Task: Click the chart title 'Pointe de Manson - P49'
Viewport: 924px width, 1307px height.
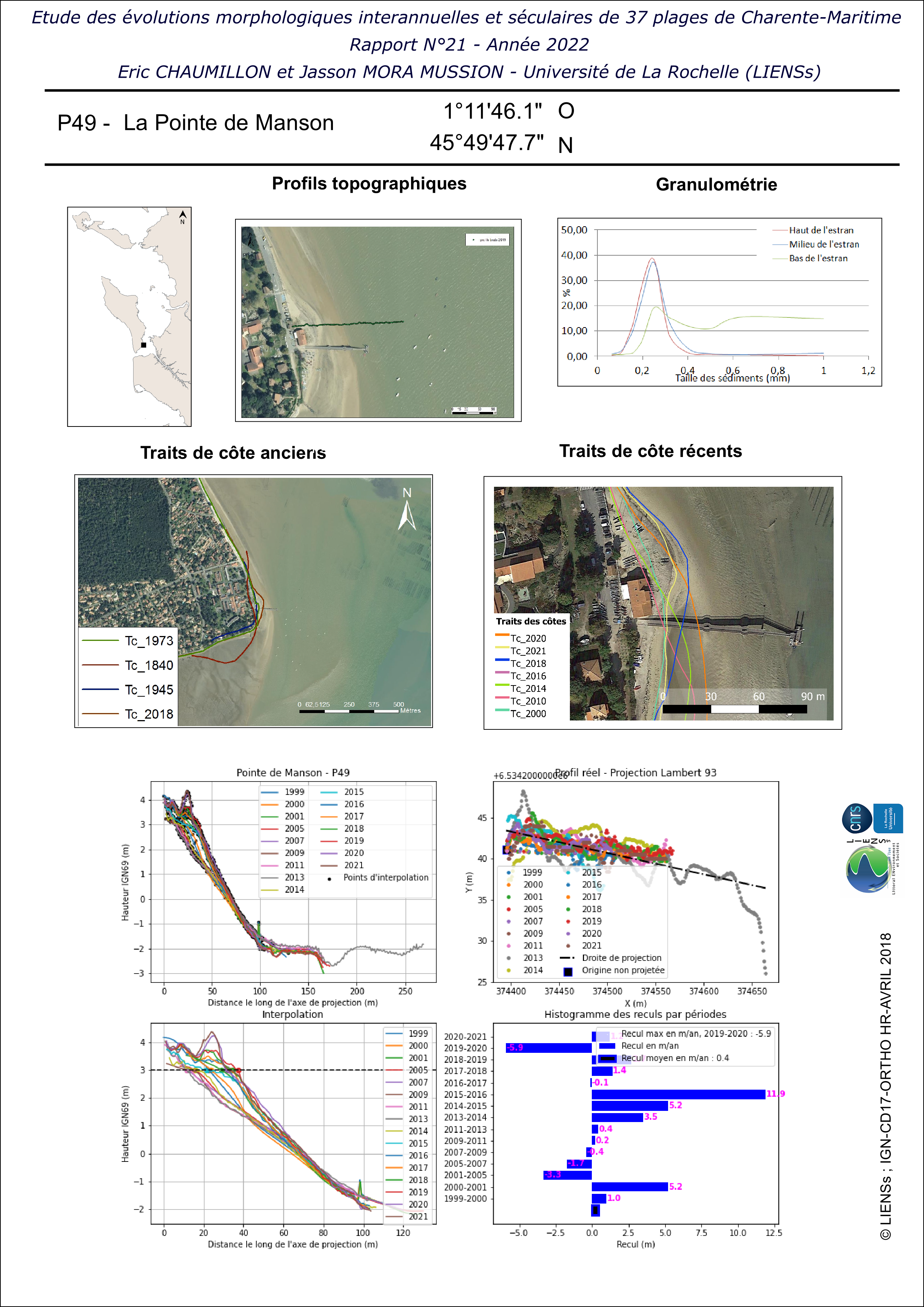Action: tap(293, 773)
